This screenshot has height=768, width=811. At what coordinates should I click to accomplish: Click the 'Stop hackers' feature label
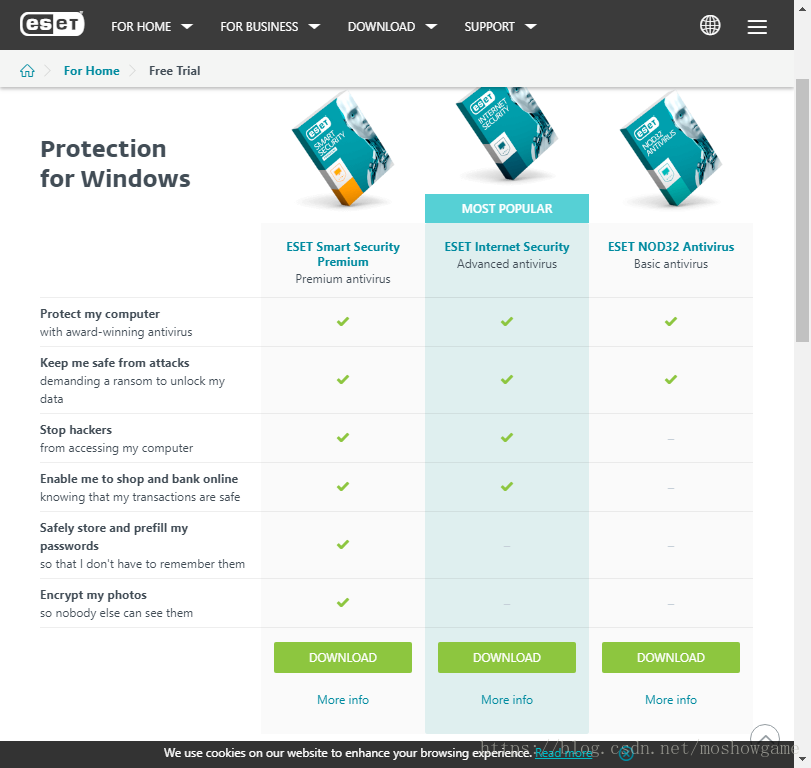click(x=76, y=430)
